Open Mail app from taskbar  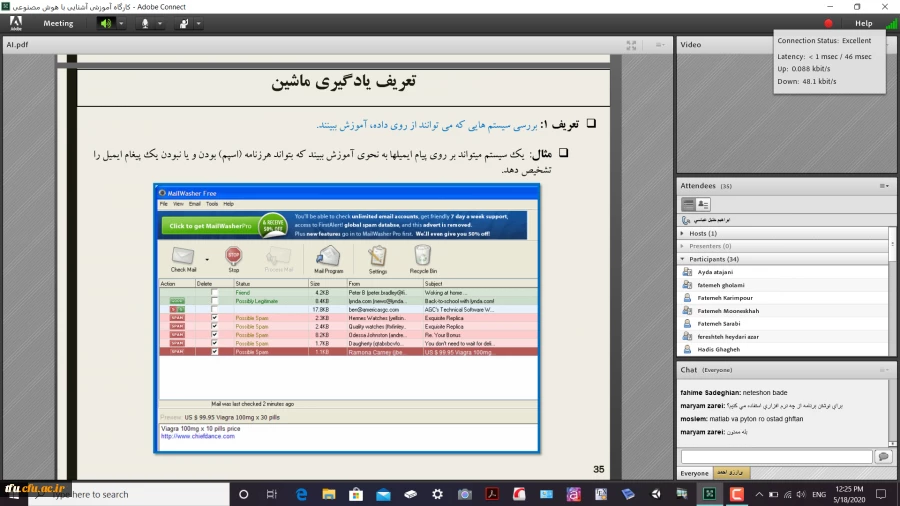pyautogui.click(x=383, y=494)
